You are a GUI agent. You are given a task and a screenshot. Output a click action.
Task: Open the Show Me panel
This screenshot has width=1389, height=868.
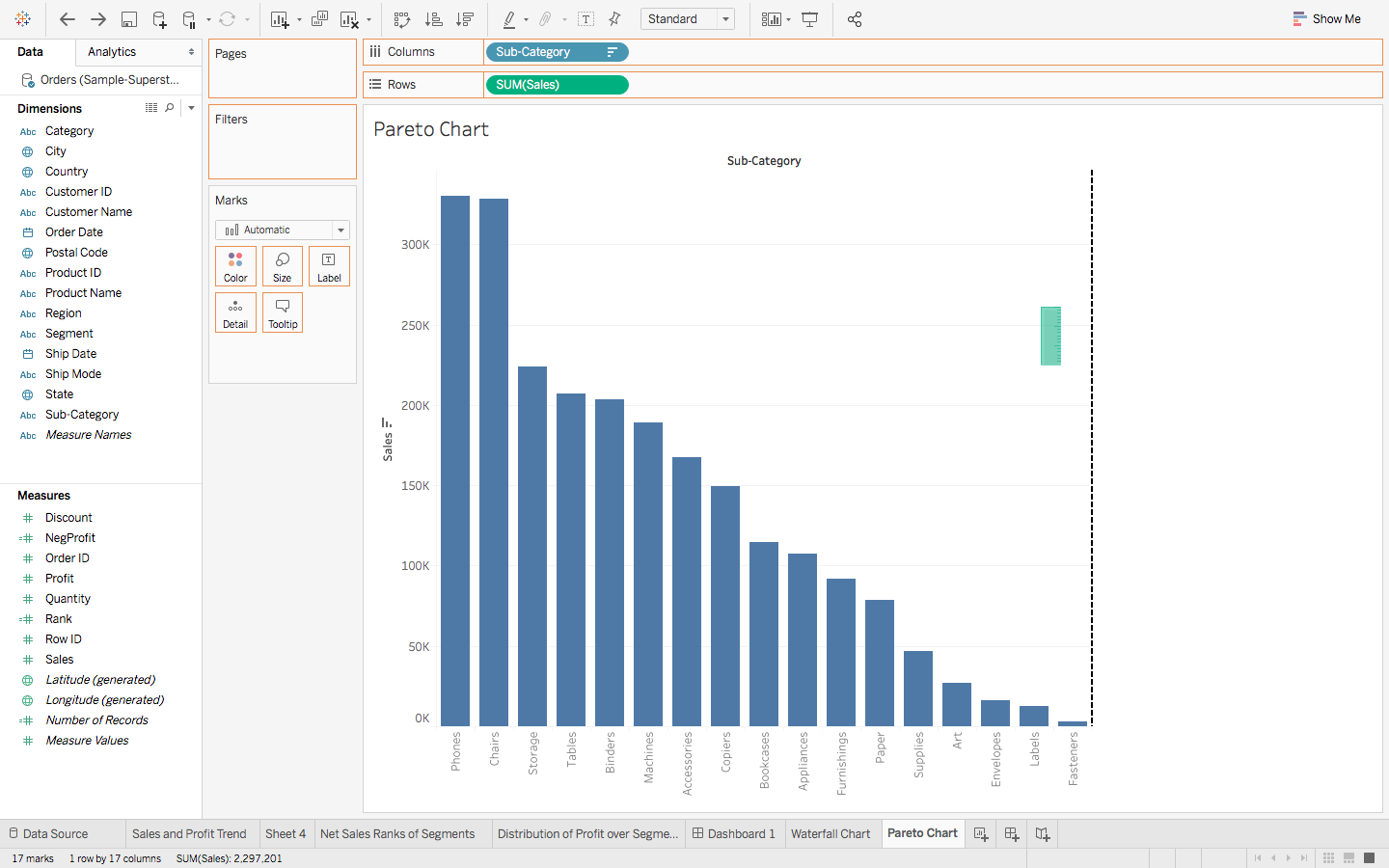pyautogui.click(x=1327, y=19)
